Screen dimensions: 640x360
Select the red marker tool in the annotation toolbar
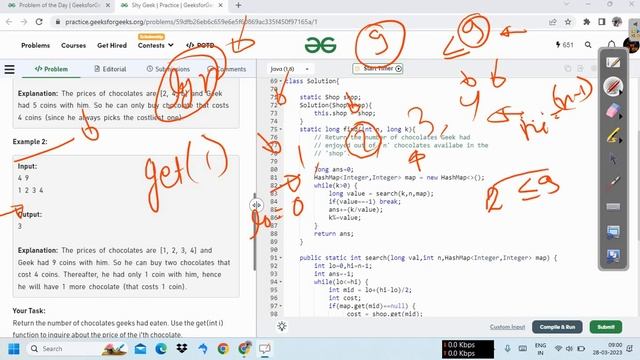tap(613, 87)
